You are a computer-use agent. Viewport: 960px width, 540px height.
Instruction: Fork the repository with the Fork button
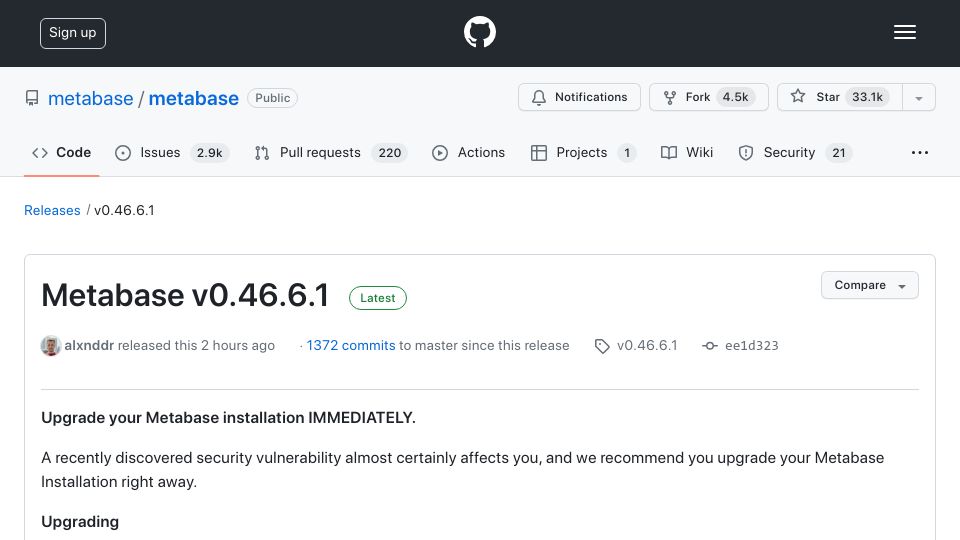708,97
